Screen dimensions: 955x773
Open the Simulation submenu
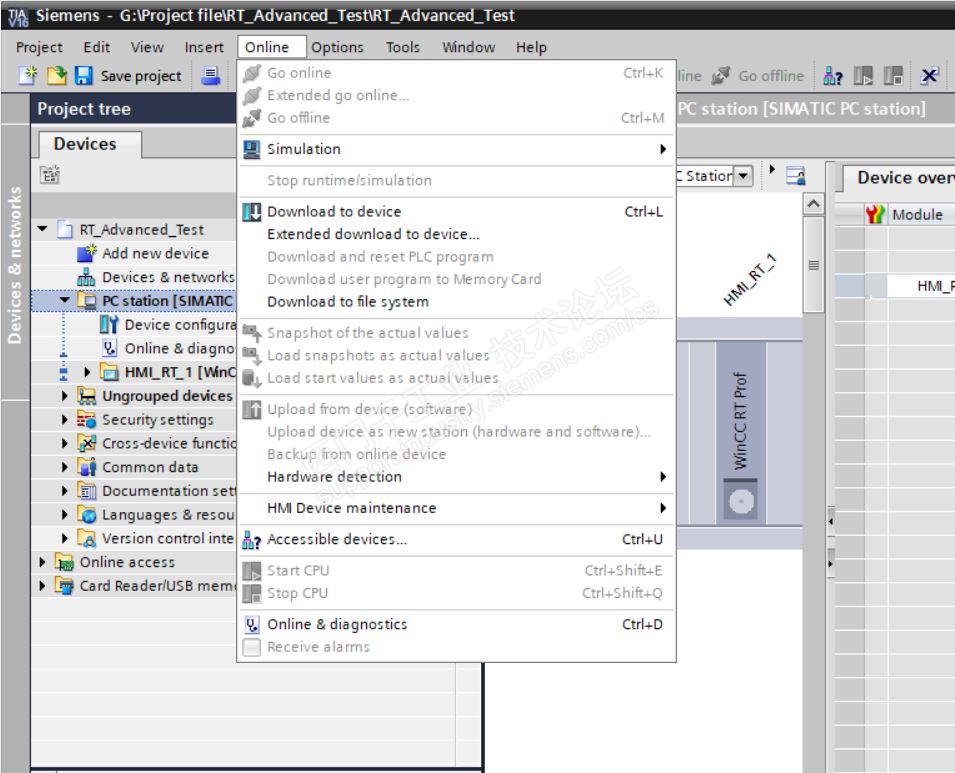[456, 149]
